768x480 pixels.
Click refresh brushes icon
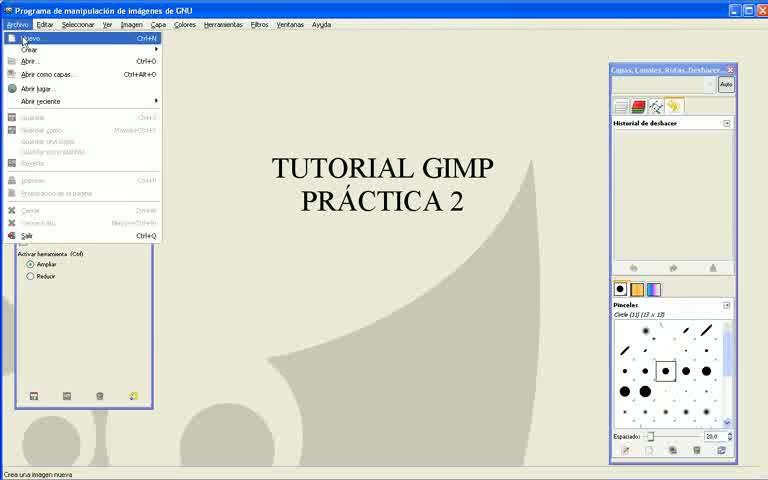pyautogui.click(x=721, y=451)
